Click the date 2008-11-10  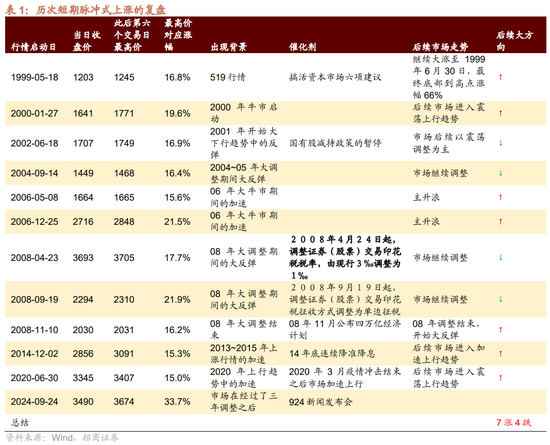click(34, 330)
